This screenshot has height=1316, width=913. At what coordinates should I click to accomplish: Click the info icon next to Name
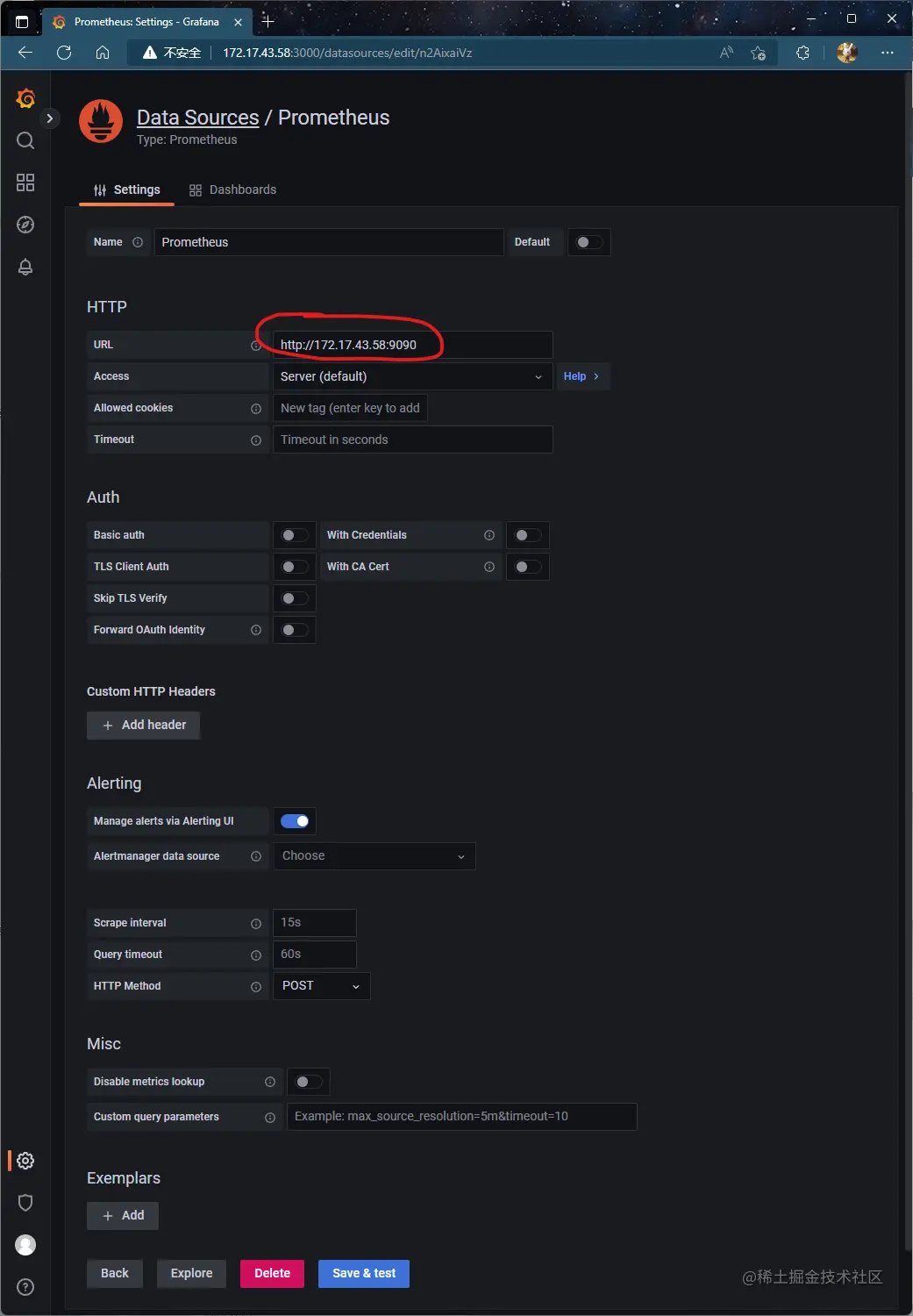click(x=138, y=242)
